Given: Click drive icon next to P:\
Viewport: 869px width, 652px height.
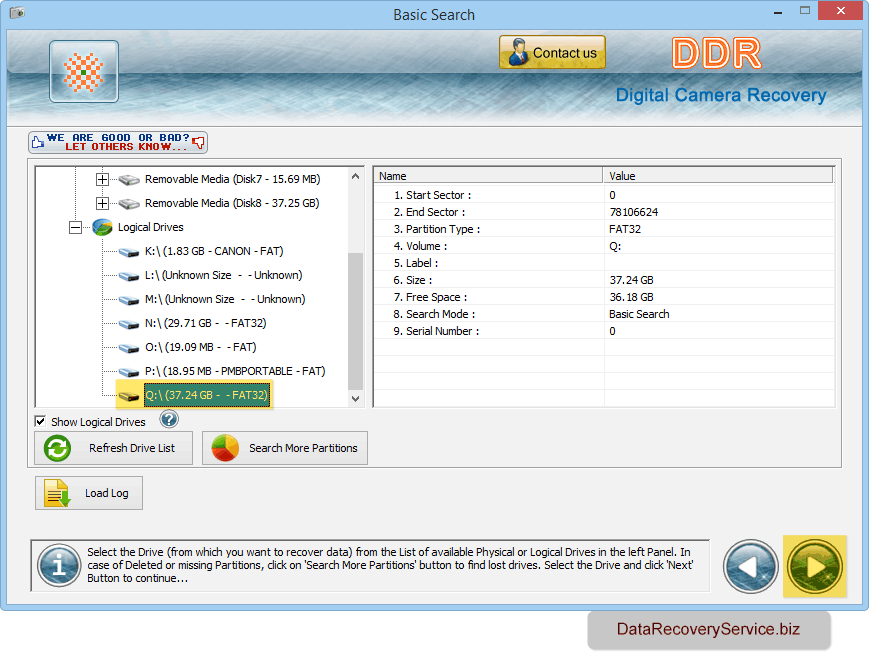Looking at the screenshot, I should tap(129, 372).
